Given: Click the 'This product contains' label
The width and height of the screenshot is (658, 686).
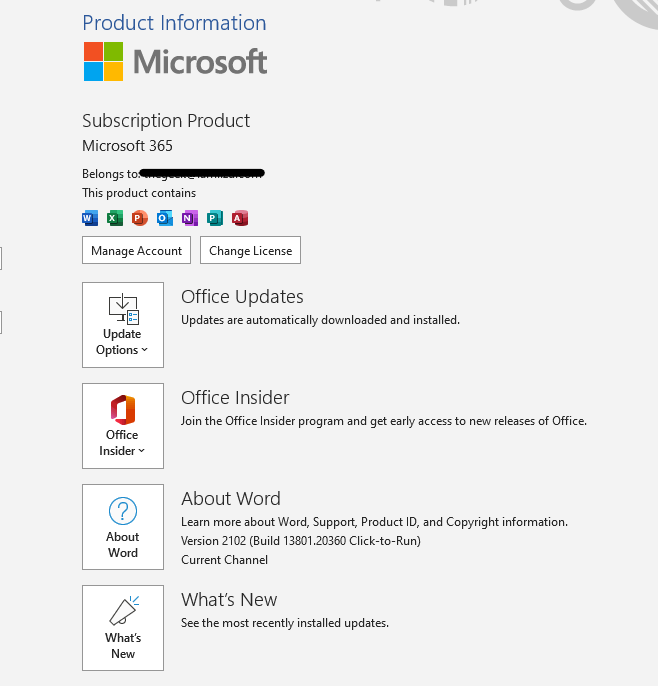Looking at the screenshot, I should (x=139, y=193).
